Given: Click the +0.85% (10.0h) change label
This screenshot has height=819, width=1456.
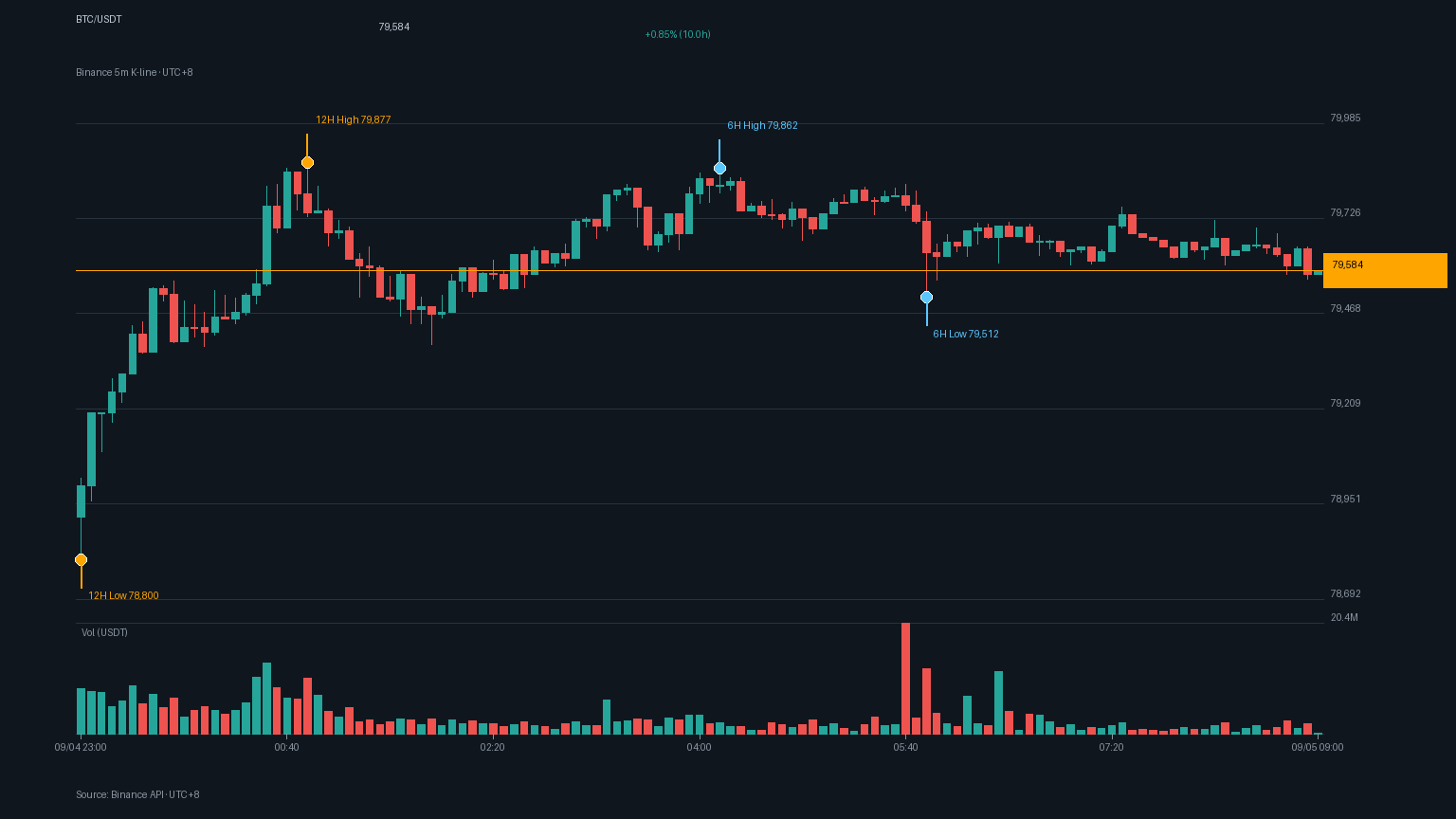Looking at the screenshot, I should (x=678, y=34).
